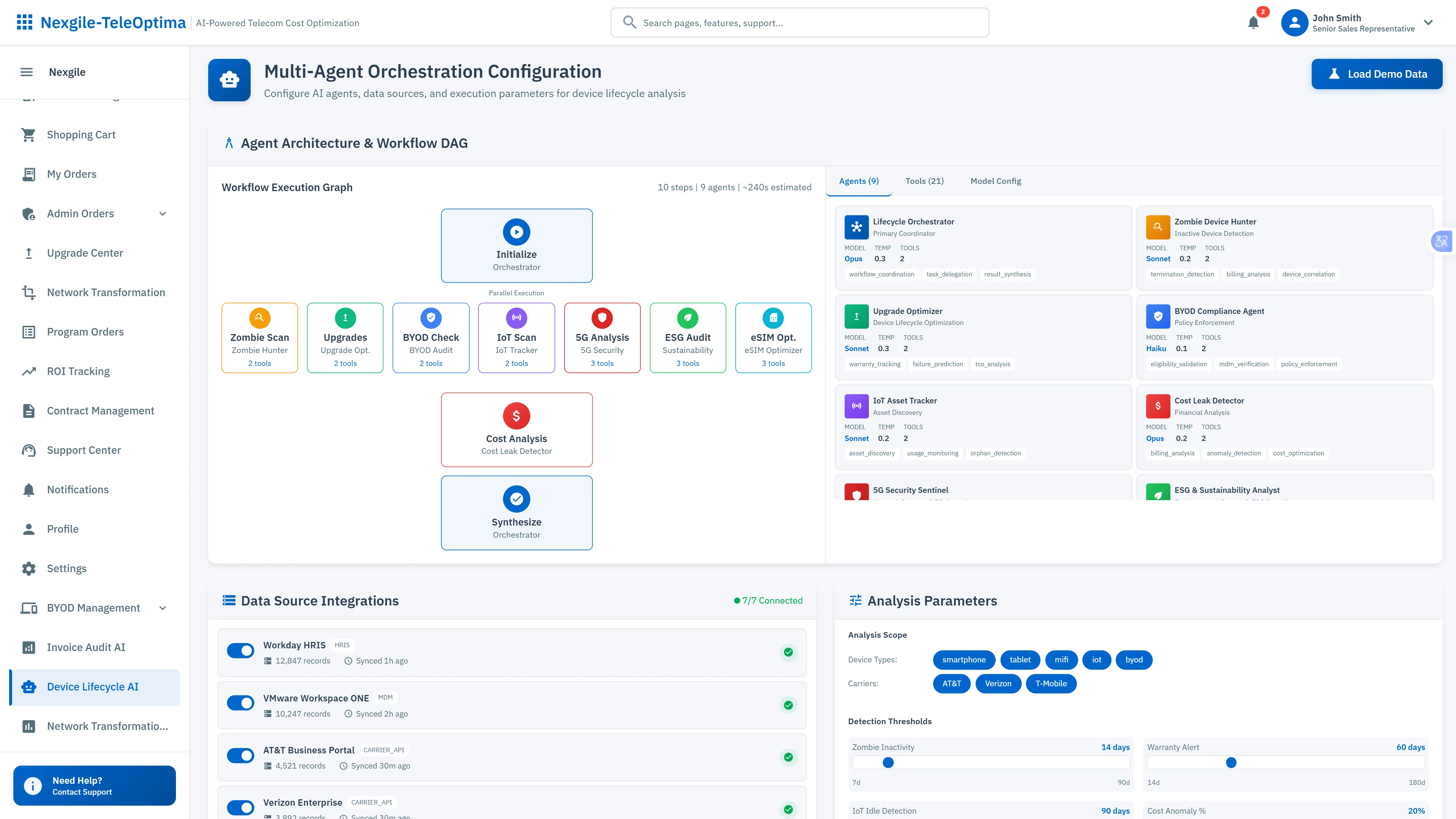Turn off the AT&T Business Portal connection
The height and width of the screenshot is (819, 1456).
tap(240, 755)
